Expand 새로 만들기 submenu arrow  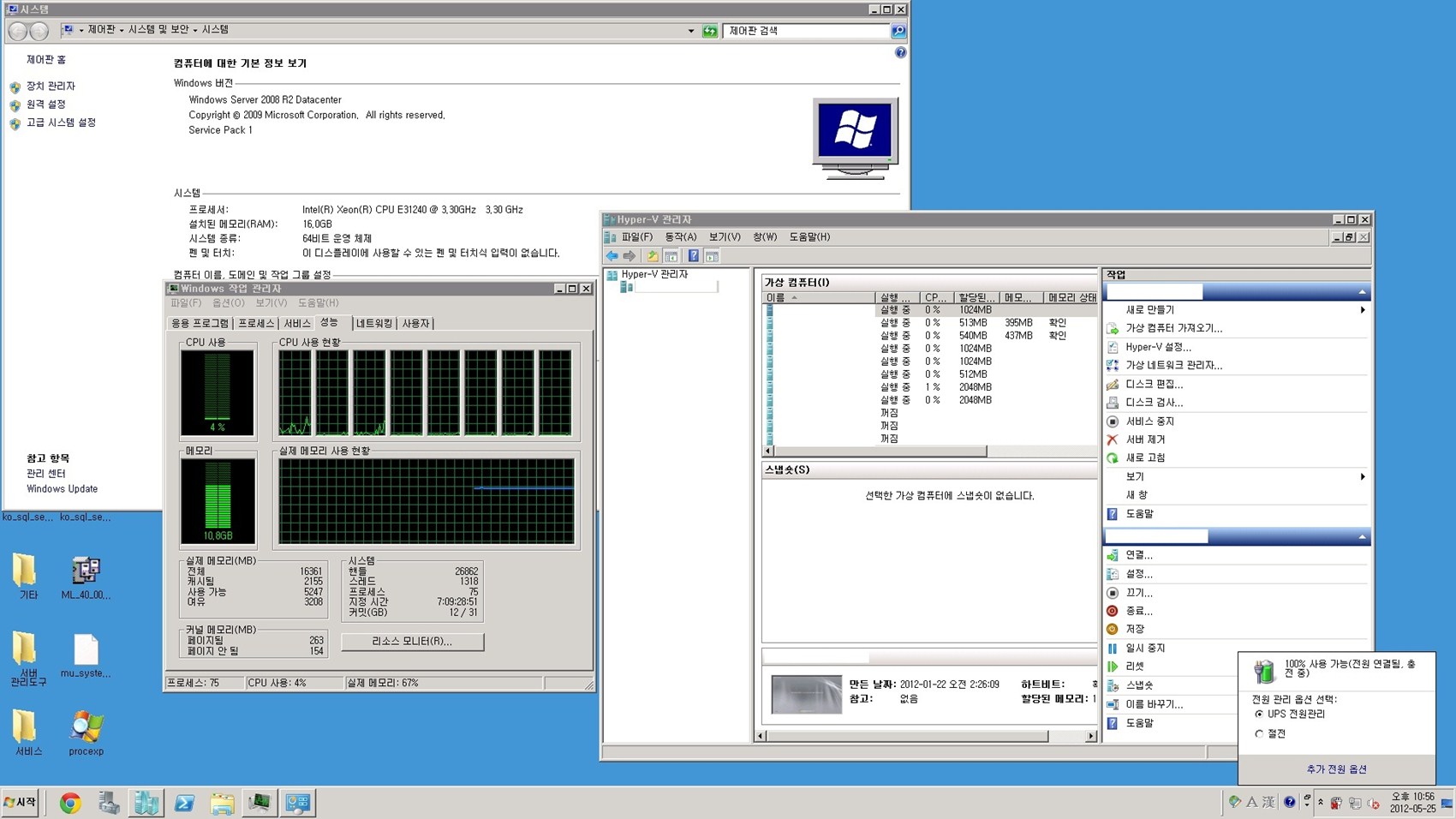(x=1363, y=310)
